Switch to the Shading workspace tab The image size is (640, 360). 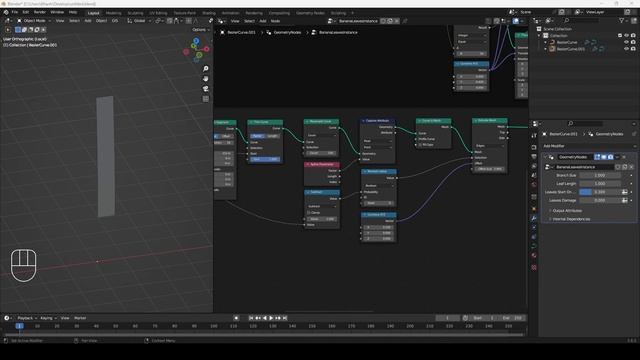(x=209, y=13)
